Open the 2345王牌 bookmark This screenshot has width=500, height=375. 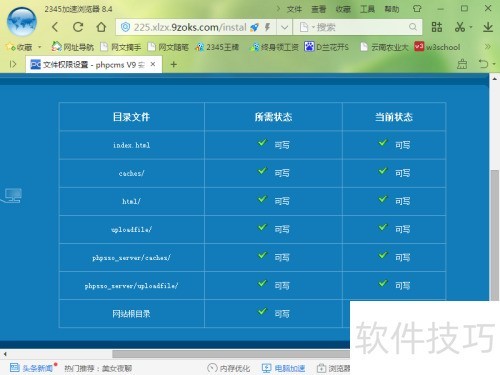[x=217, y=47]
